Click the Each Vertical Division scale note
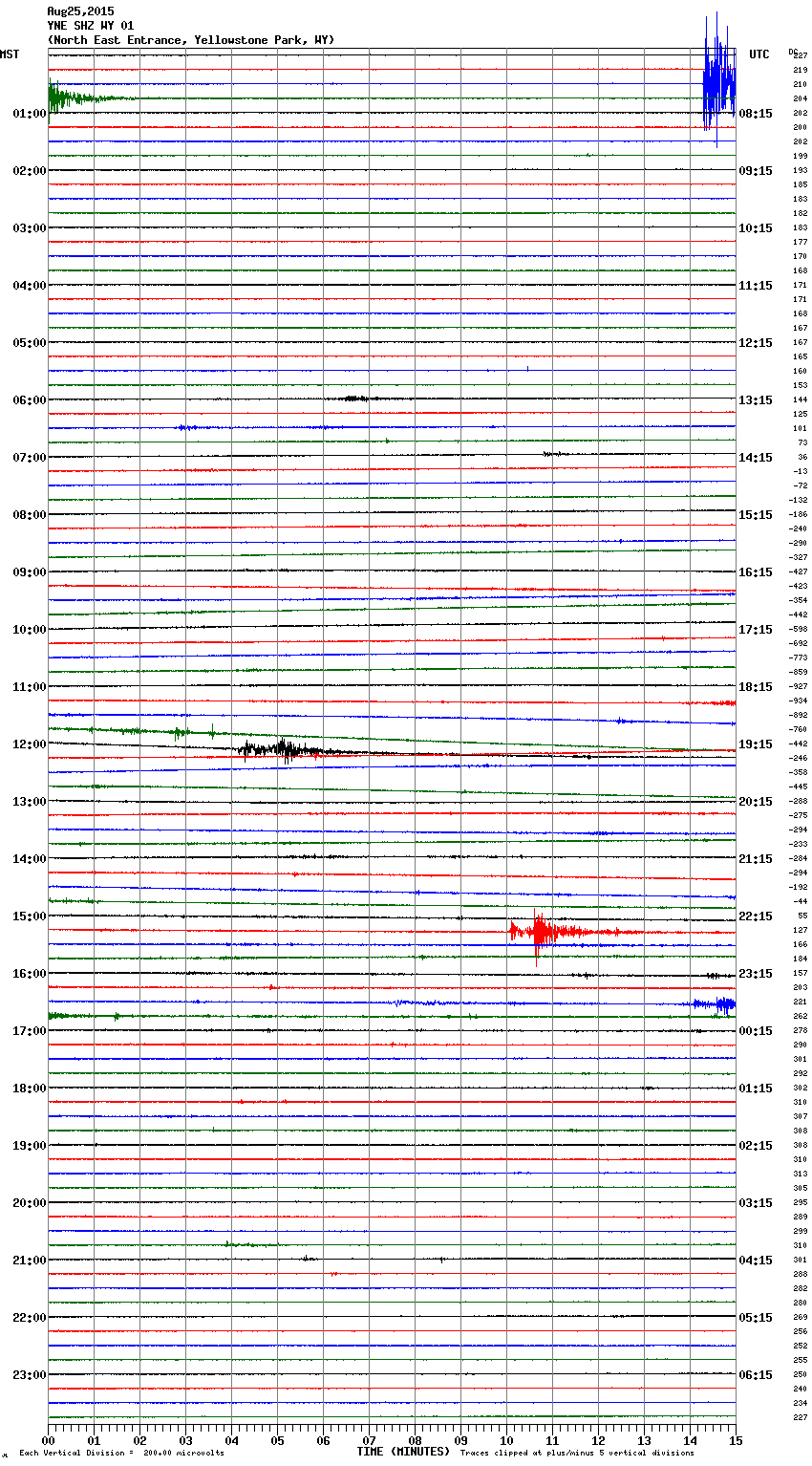Viewport: 812px width, 1466px height. (121, 1454)
